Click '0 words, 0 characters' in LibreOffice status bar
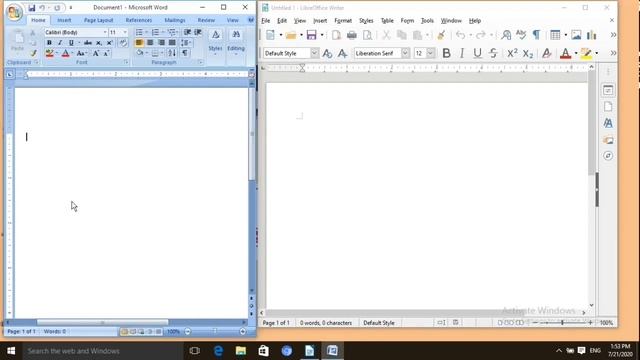 [x=326, y=323]
